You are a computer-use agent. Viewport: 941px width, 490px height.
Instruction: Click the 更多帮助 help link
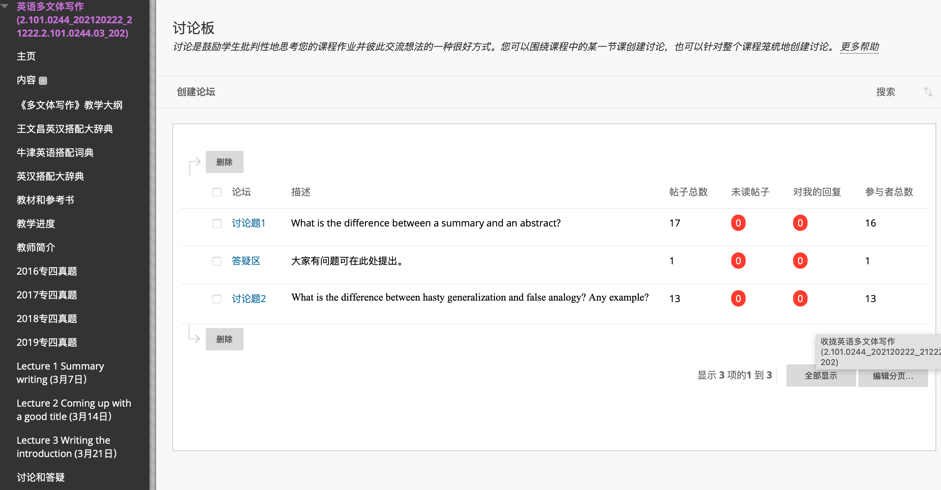click(859, 47)
